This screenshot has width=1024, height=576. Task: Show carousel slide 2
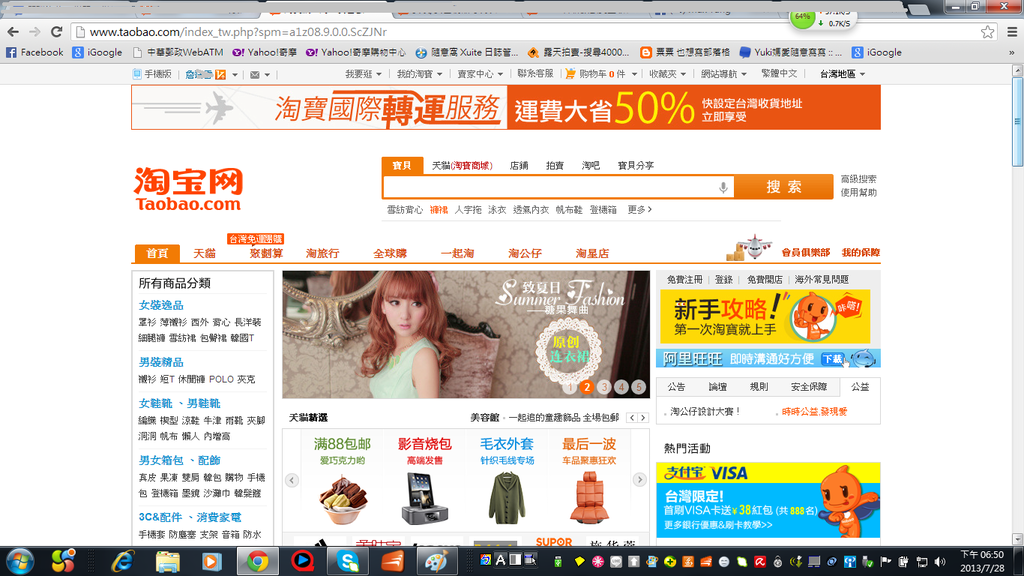(586, 387)
